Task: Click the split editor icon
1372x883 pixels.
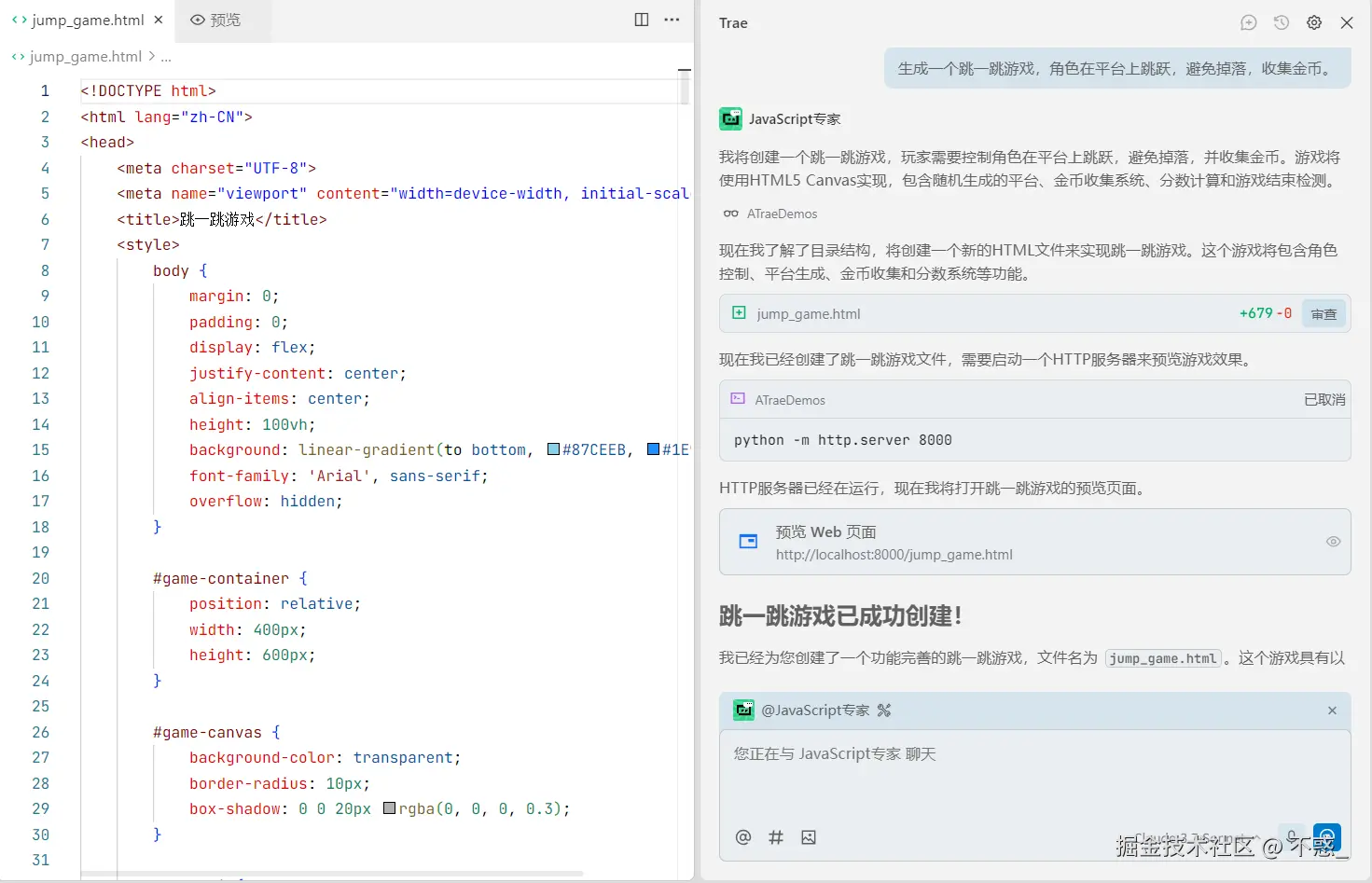Action: pos(642,20)
